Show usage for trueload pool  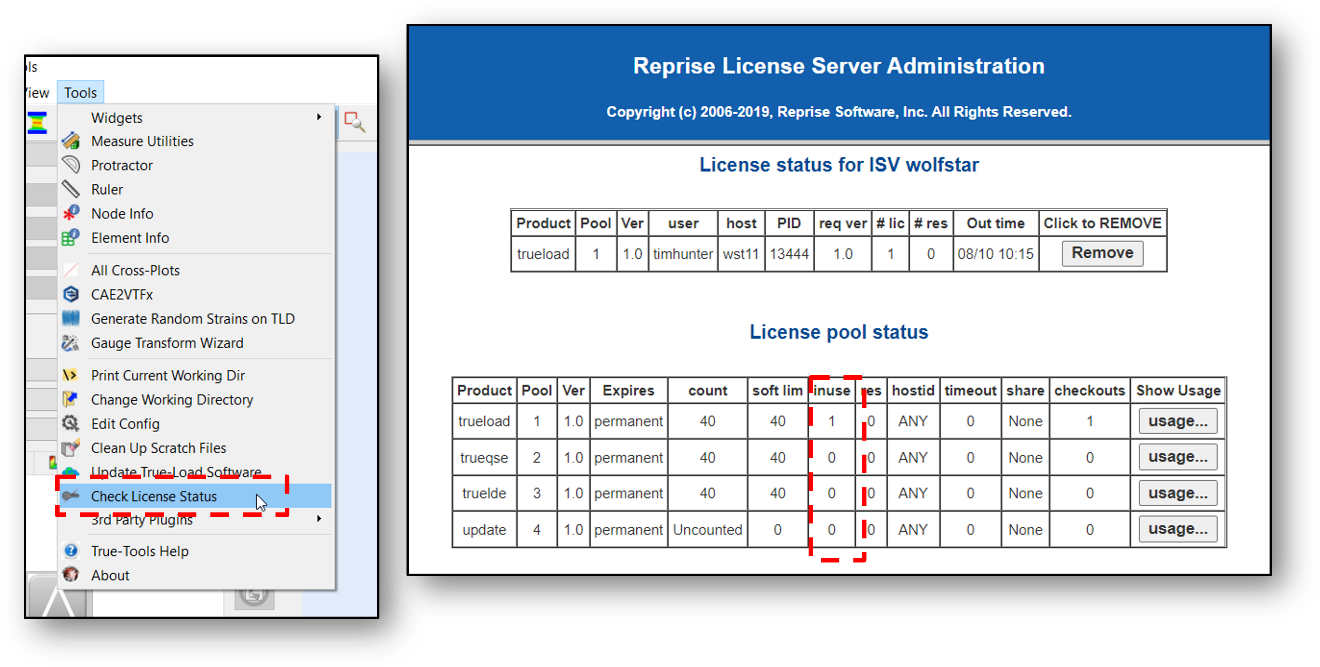pos(1178,421)
